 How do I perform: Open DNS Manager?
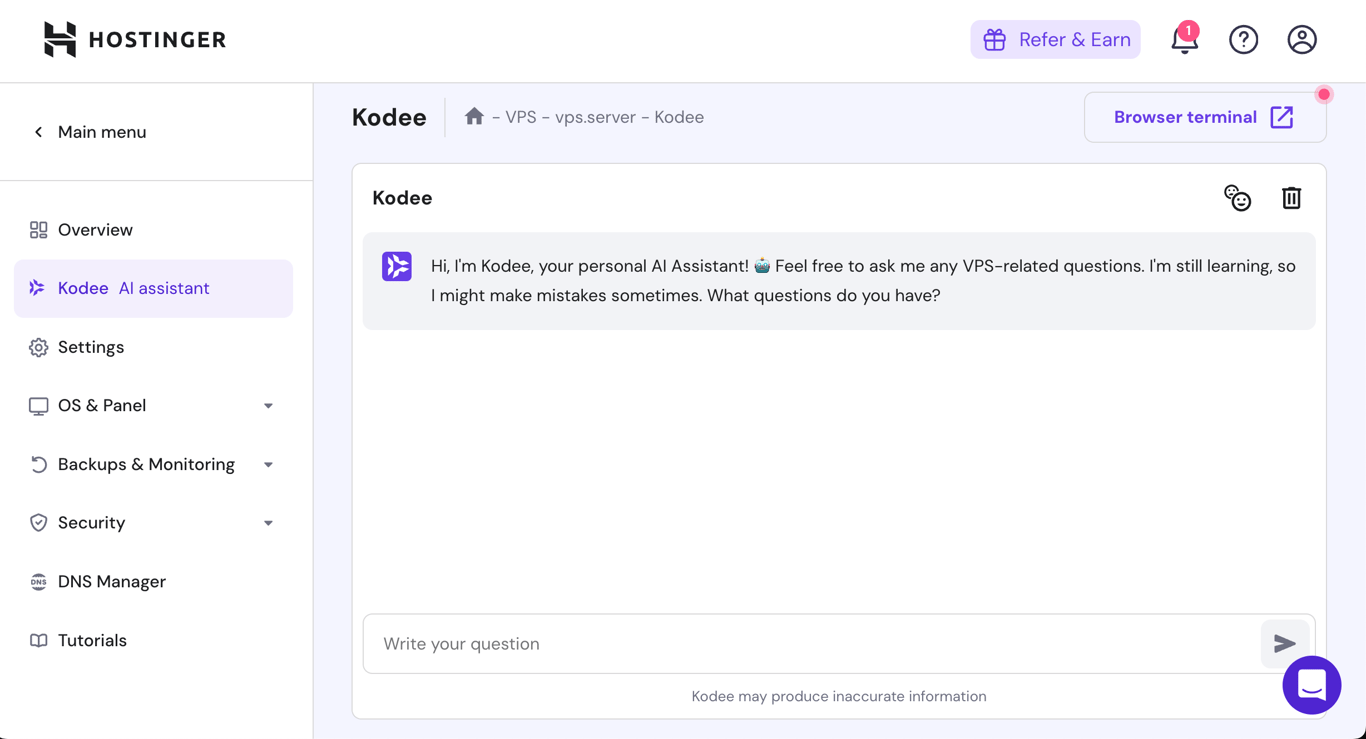click(x=110, y=581)
